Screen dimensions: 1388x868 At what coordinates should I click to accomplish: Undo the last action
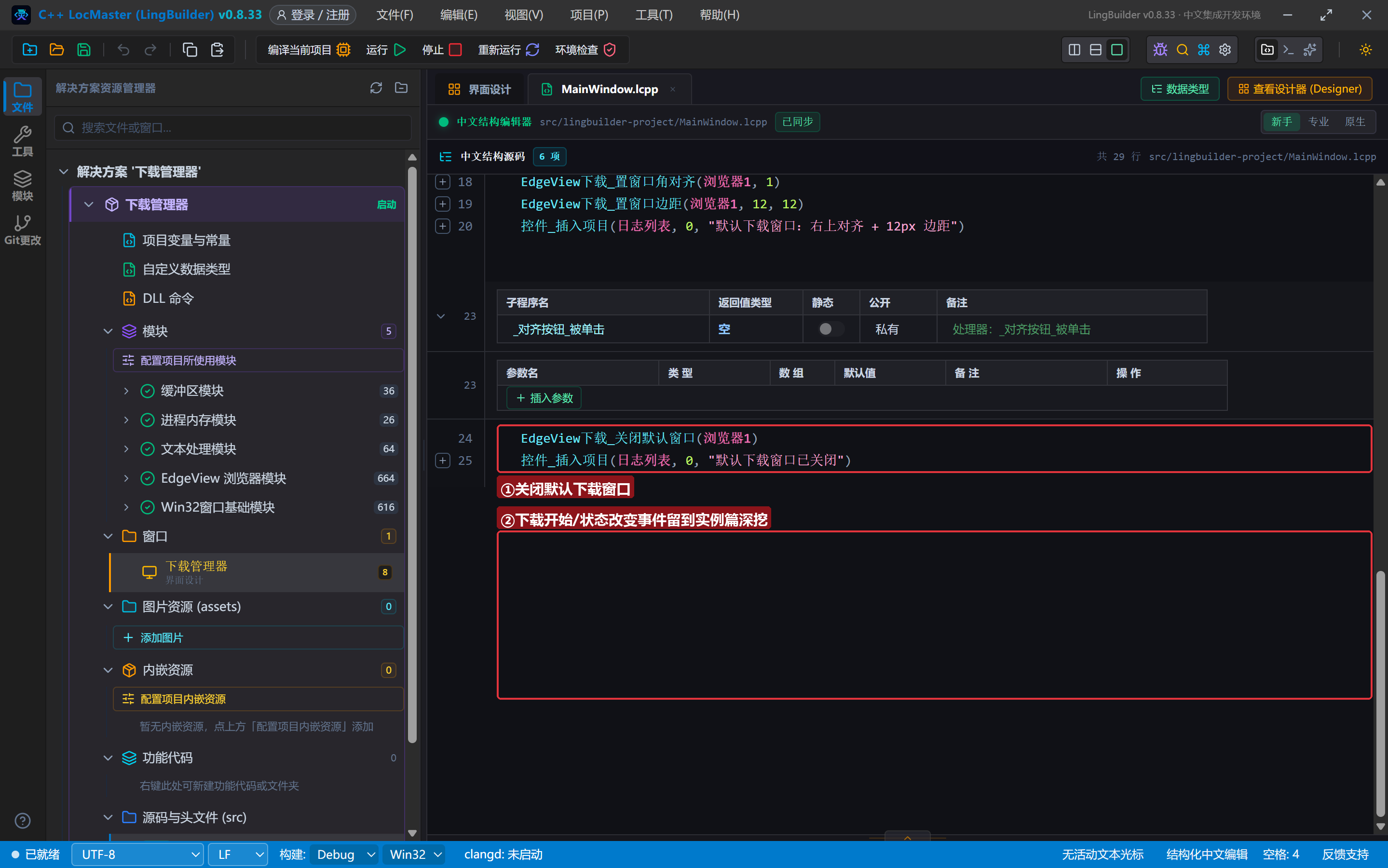(123, 50)
